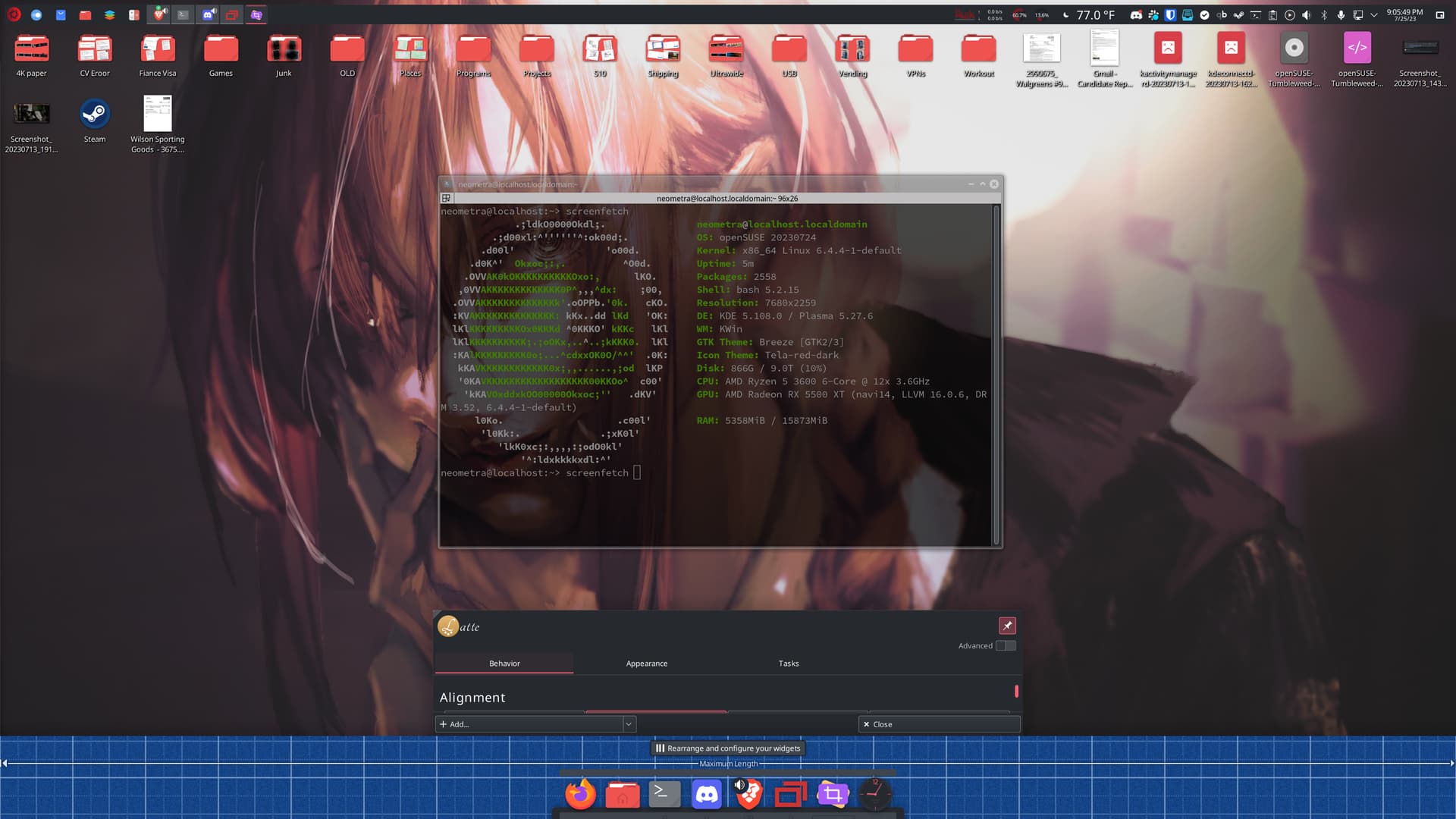1456x819 pixels.
Task: Click the analog clock widget in dock
Action: click(x=874, y=794)
